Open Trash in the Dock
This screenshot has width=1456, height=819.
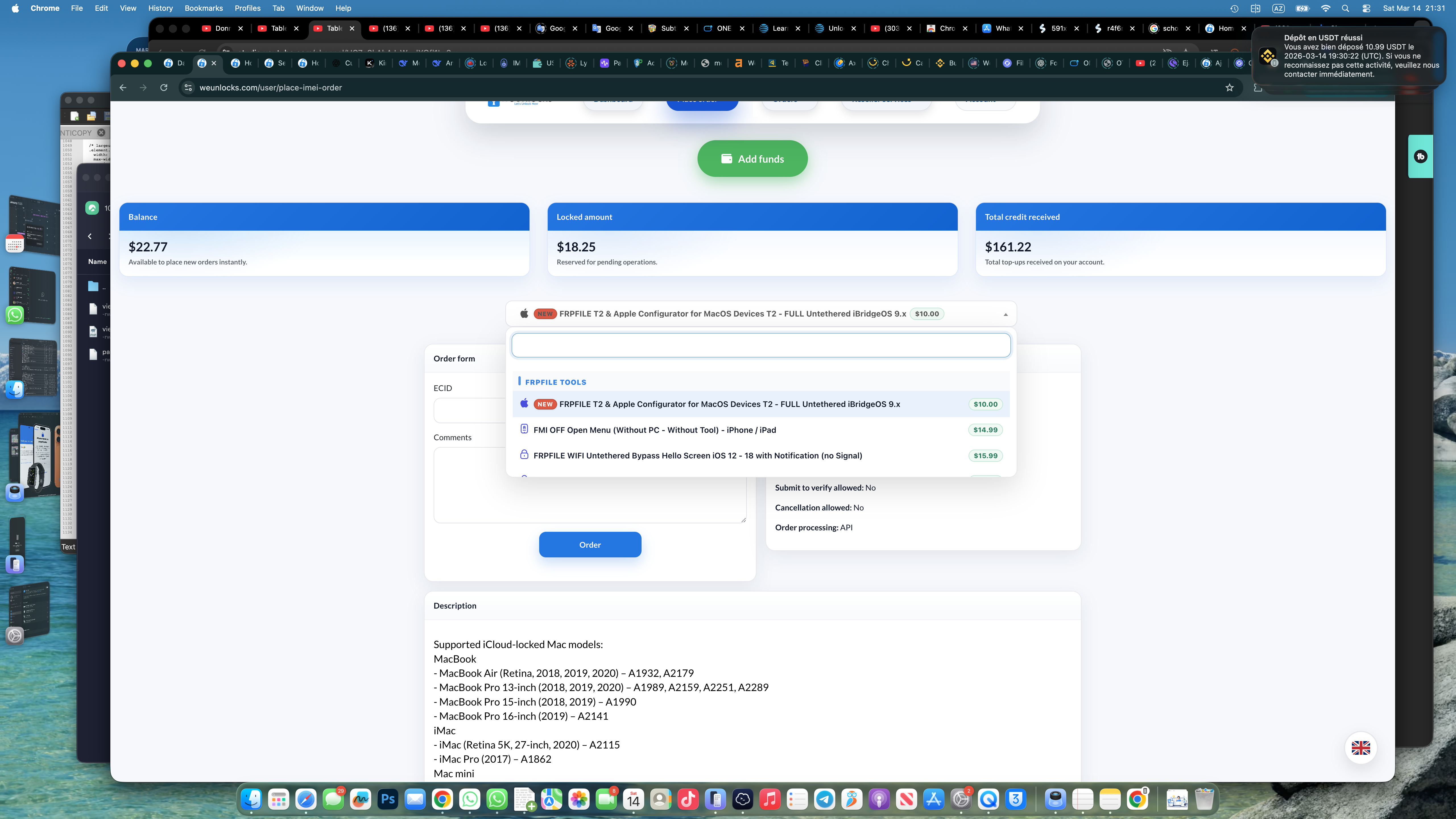pos(1205,799)
